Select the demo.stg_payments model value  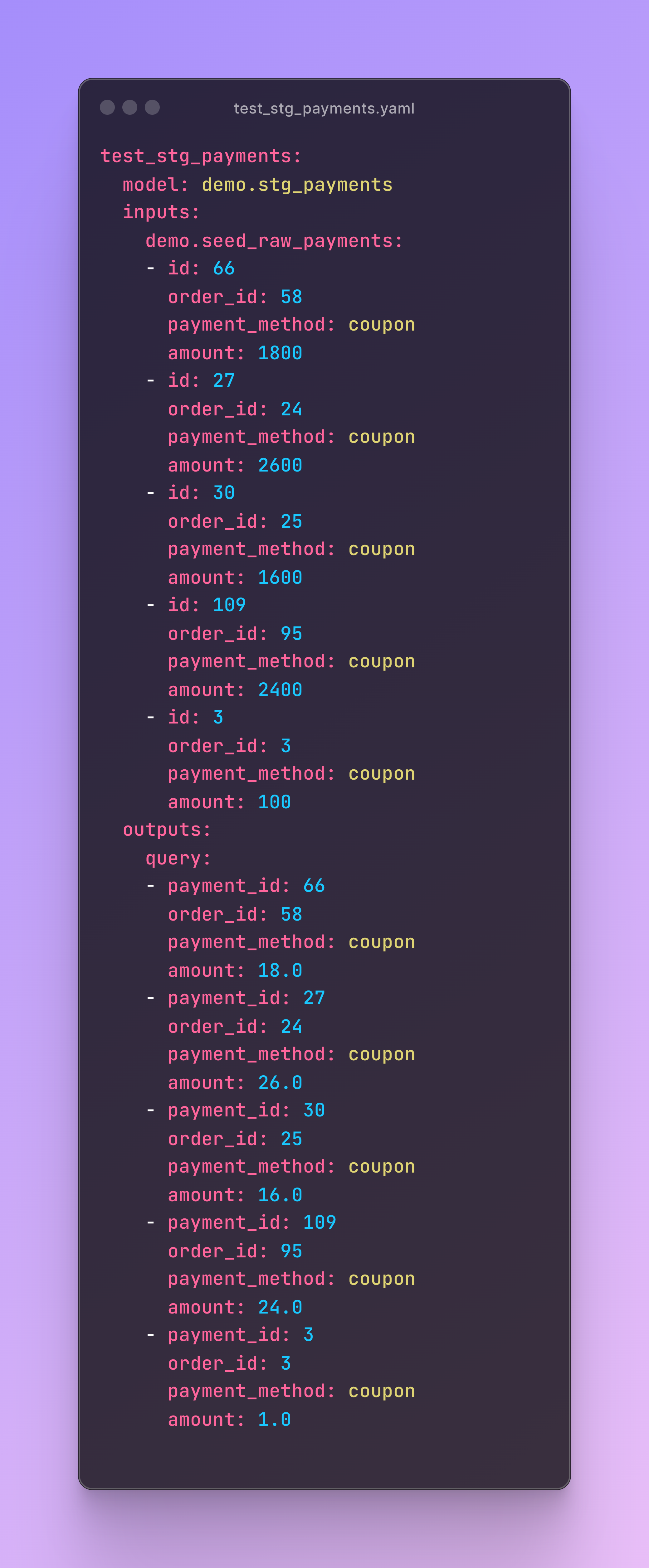click(x=297, y=184)
